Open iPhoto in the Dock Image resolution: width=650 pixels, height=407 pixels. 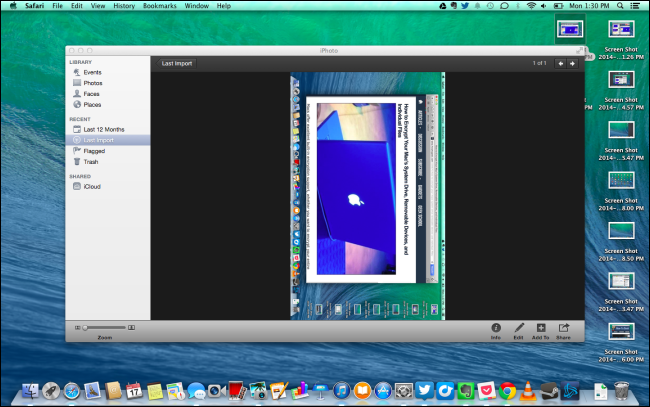259,391
